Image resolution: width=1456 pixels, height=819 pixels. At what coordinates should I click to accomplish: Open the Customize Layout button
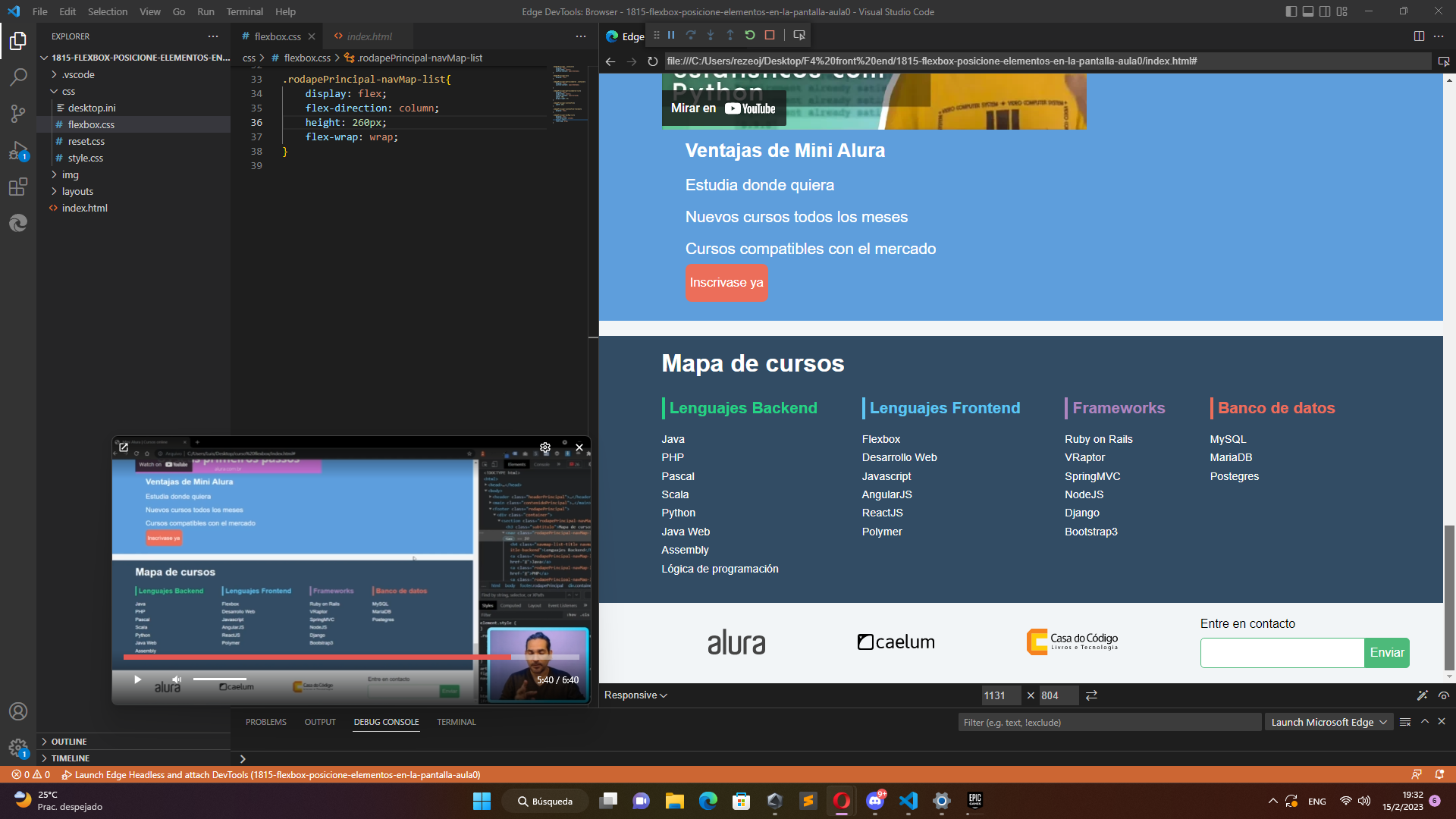(x=1342, y=11)
